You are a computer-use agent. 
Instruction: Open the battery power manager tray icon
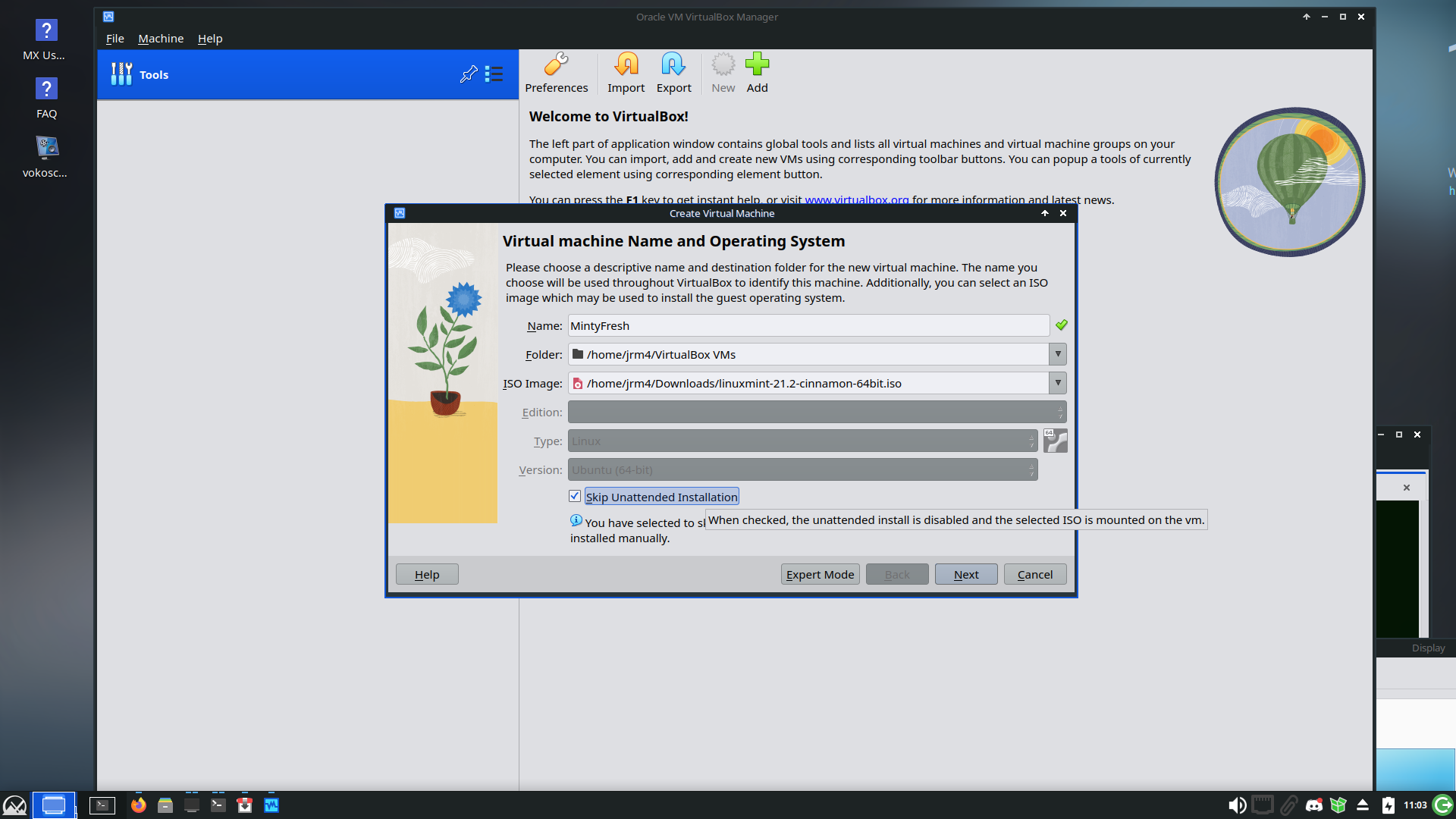coord(1389,805)
